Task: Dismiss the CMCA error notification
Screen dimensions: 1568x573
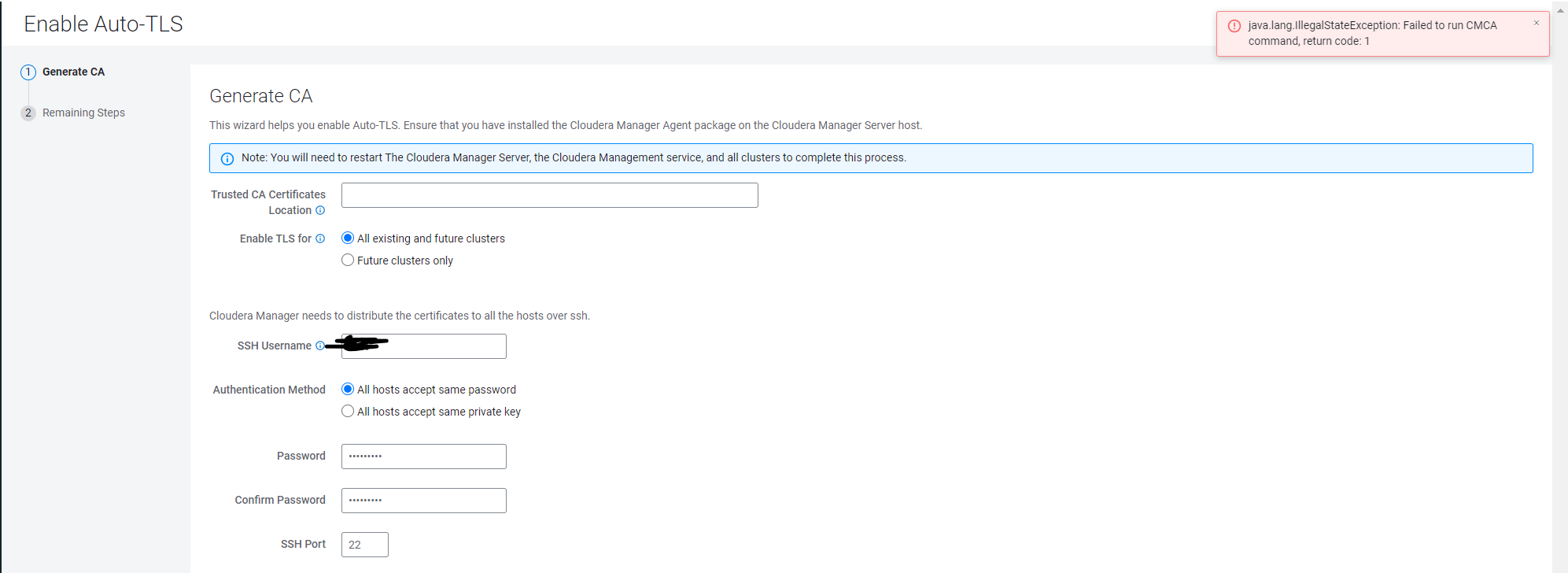Action: 1536,23
